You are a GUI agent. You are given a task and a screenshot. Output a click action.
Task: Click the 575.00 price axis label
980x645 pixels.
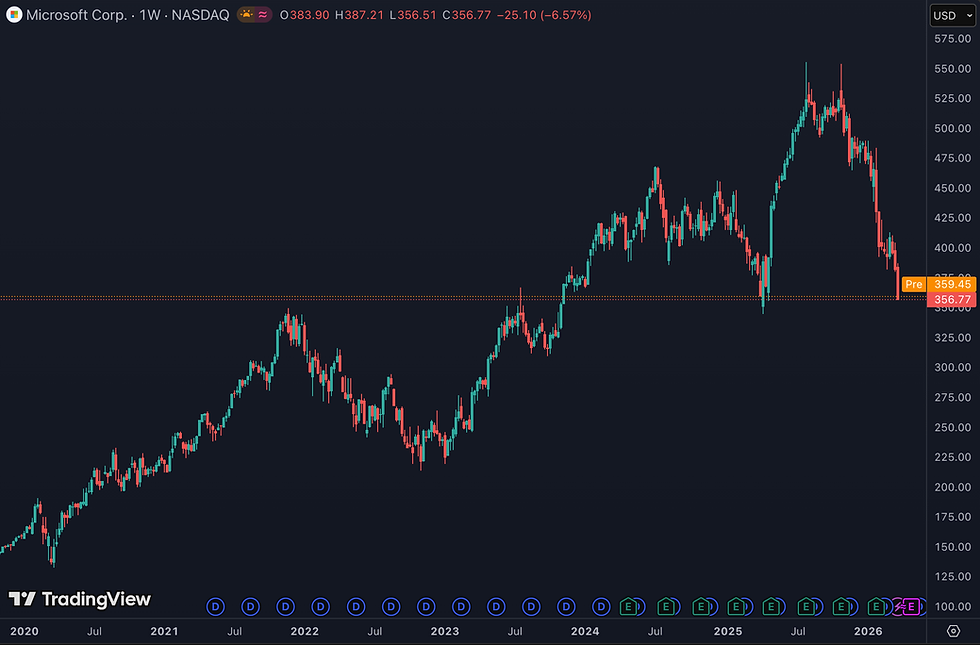coord(952,39)
